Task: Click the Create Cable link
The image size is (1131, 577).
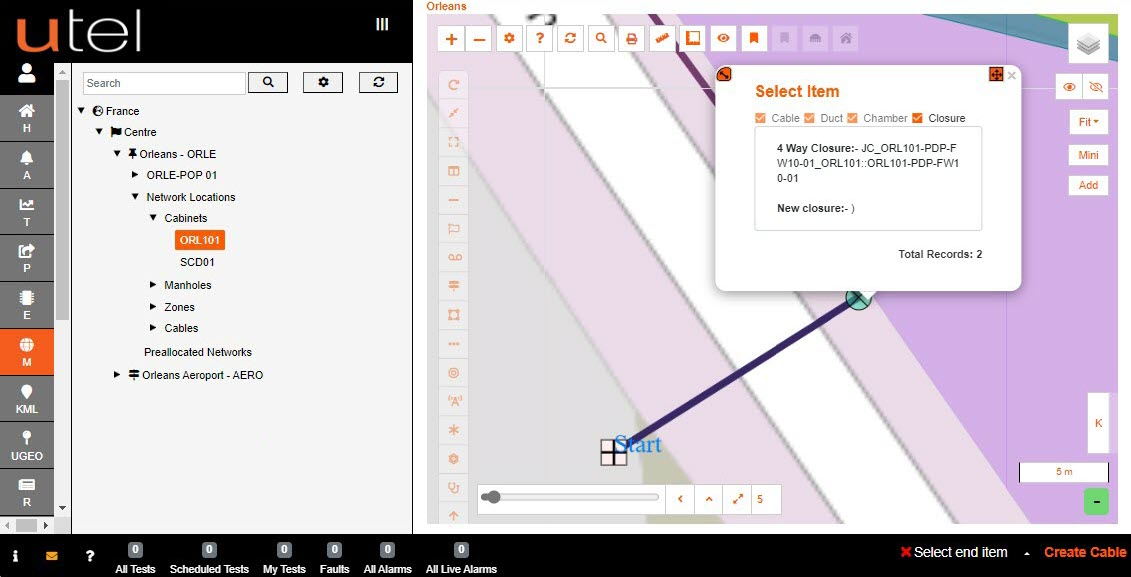Action: 1085,552
